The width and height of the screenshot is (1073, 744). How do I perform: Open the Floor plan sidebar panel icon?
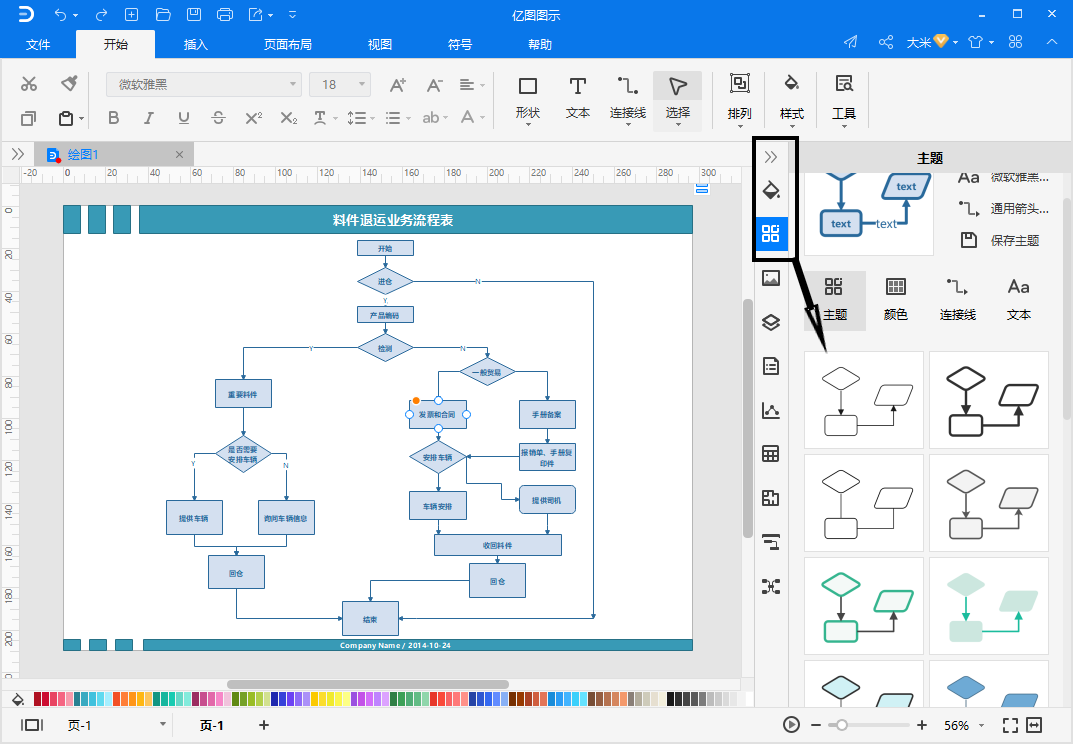[x=771, y=498]
